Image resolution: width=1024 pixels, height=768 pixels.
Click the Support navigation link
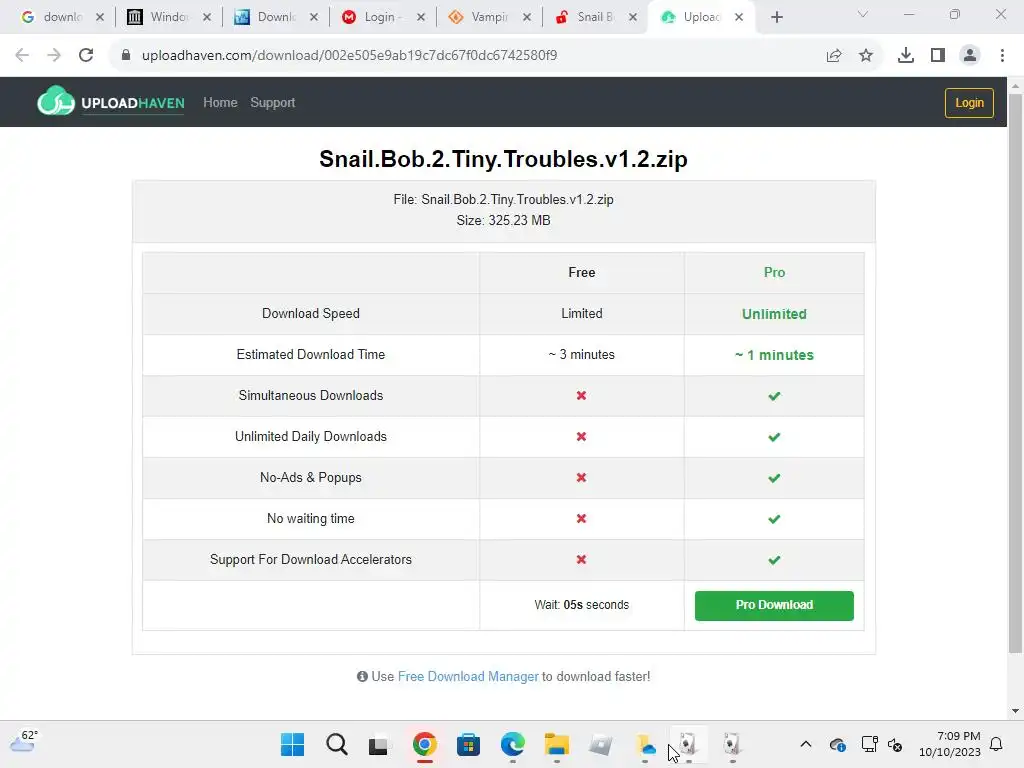coord(272,103)
